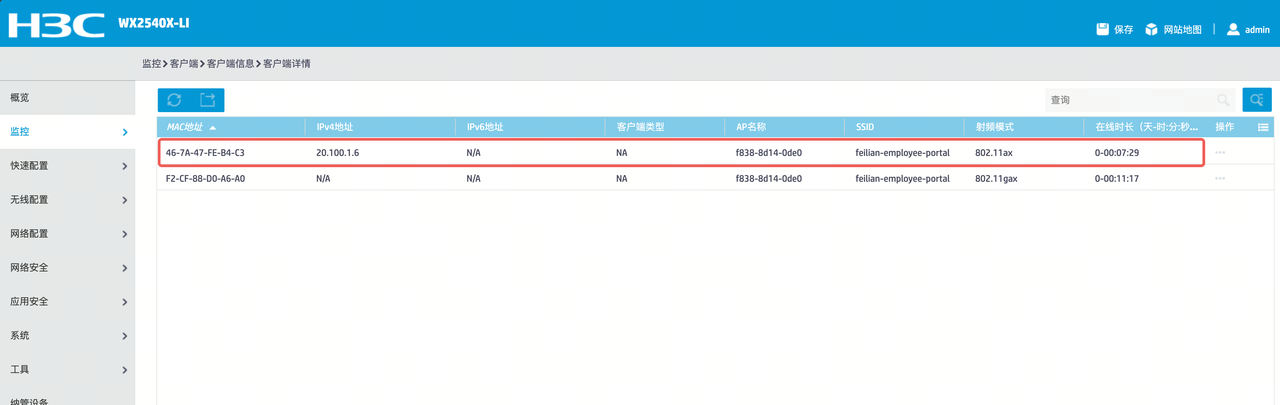Viewport: 1280px width, 405px height.
Task: Click the magnifier icon in search field
Action: (x=1223, y=100)
